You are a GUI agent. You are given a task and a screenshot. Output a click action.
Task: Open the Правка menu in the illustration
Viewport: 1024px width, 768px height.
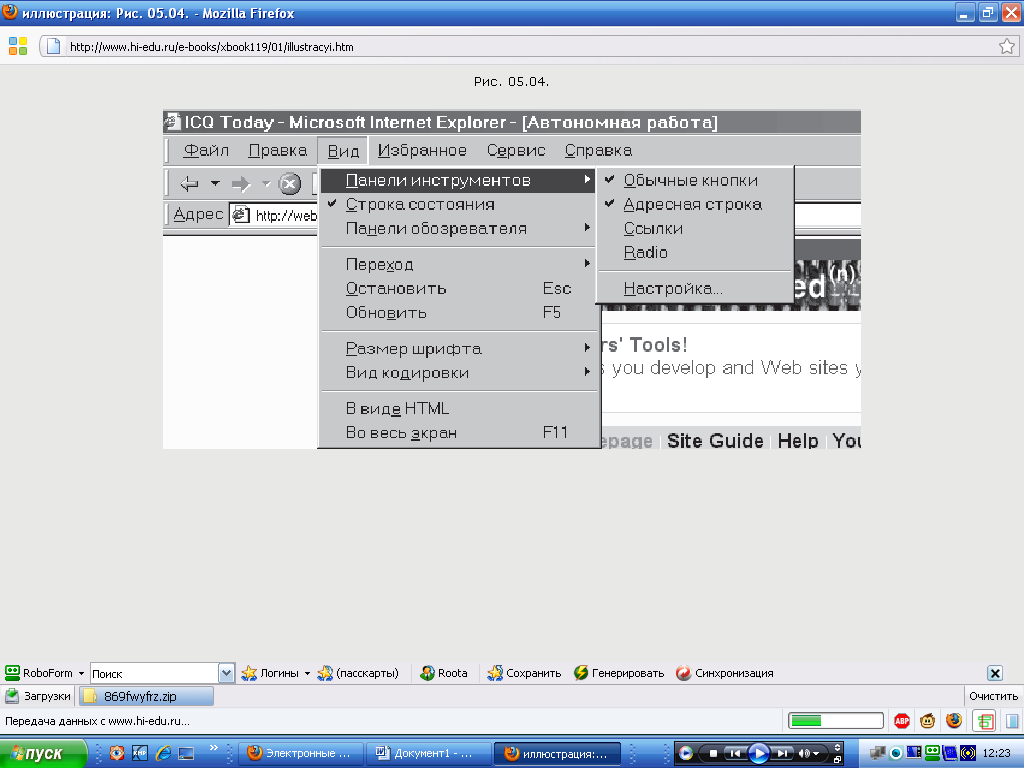(278, 150)
